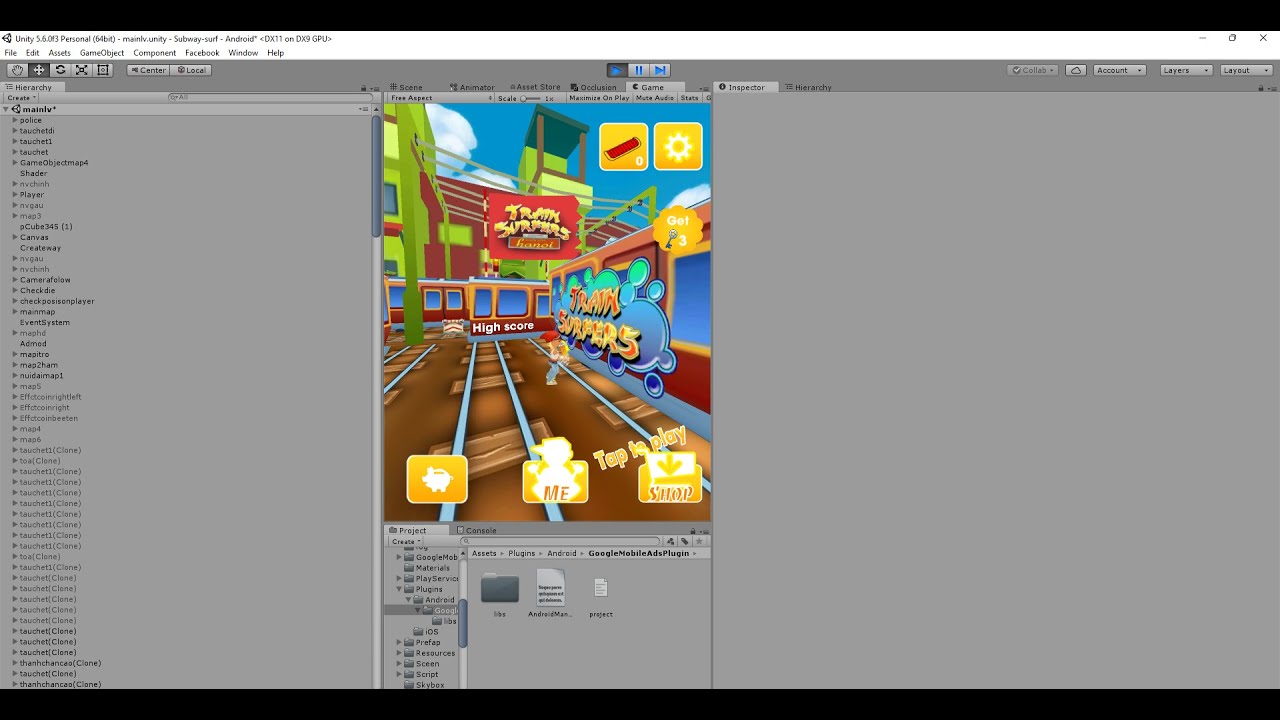Click the yellow gear settings icon in game
Screen dimensions: 1280x720
[678, 147]
